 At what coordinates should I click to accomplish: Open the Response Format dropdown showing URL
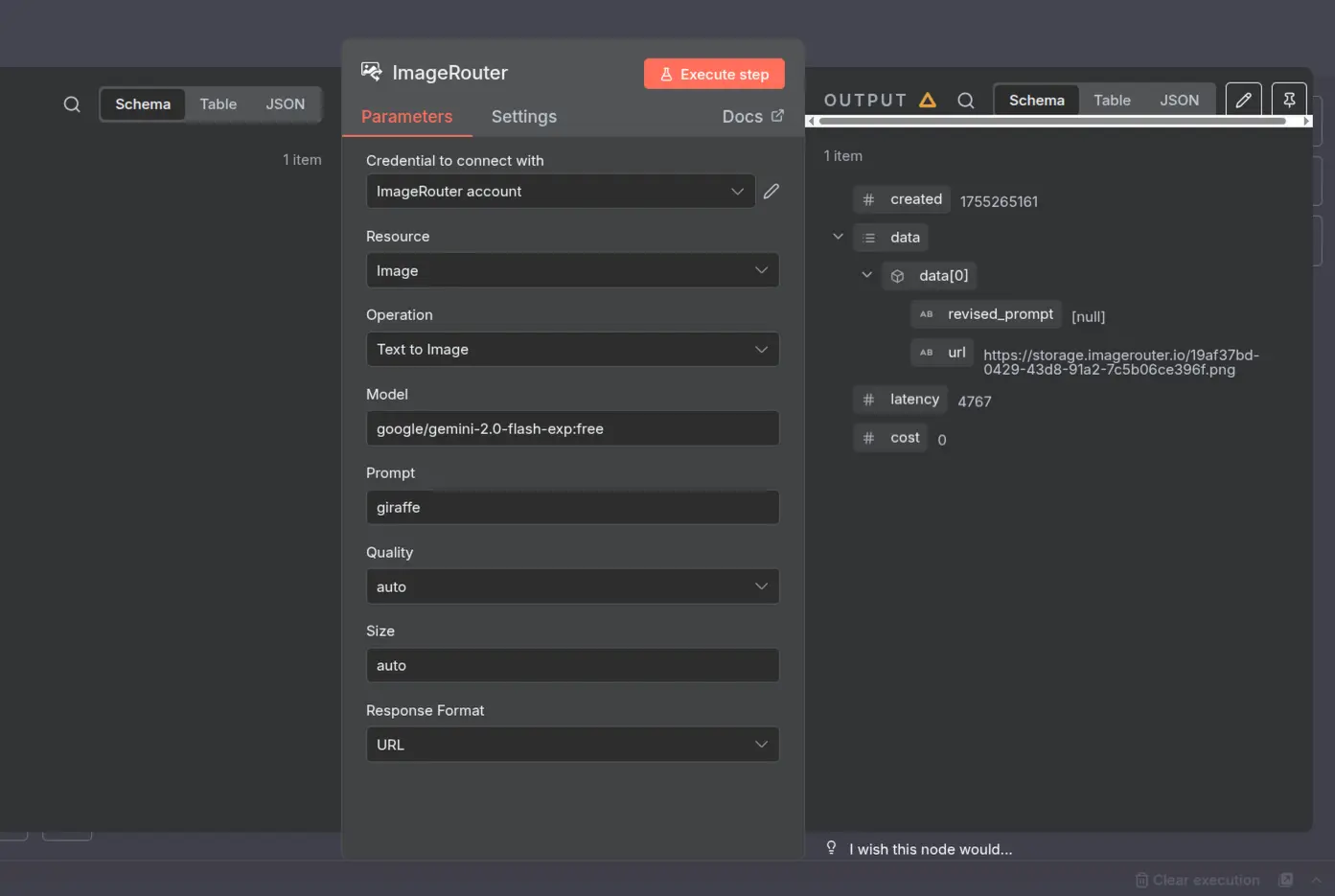pyautogui.click(x=573, y=745)
